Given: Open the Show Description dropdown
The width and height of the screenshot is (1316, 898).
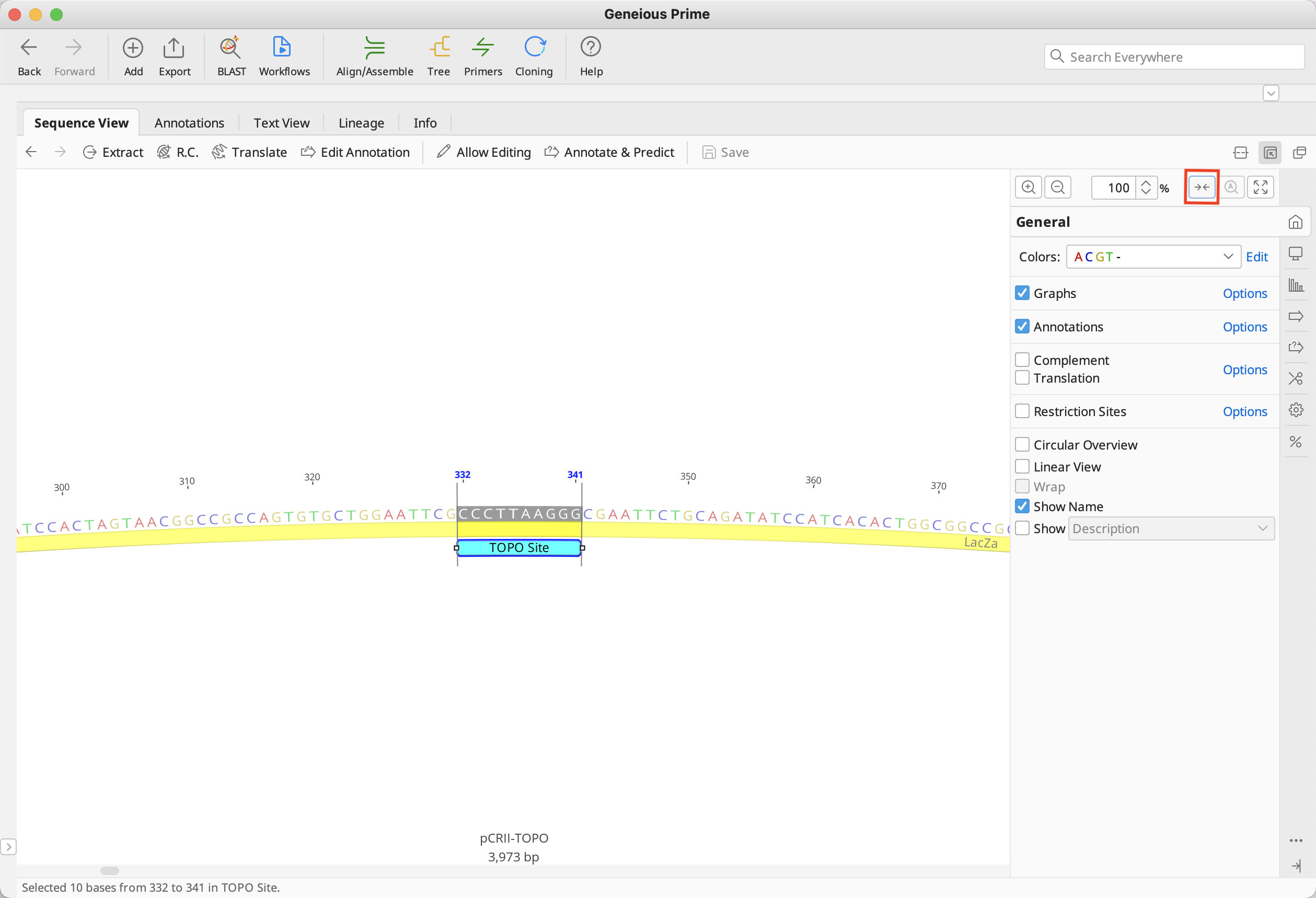Looking at the screenshot, I should [1171, 528].
